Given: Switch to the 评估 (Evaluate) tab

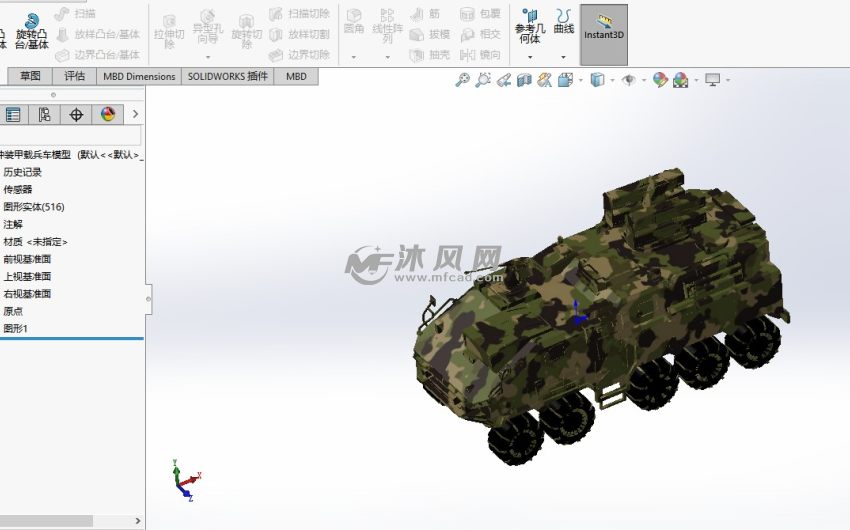Looking at the screenshot, I should click(x=74, y=76).
